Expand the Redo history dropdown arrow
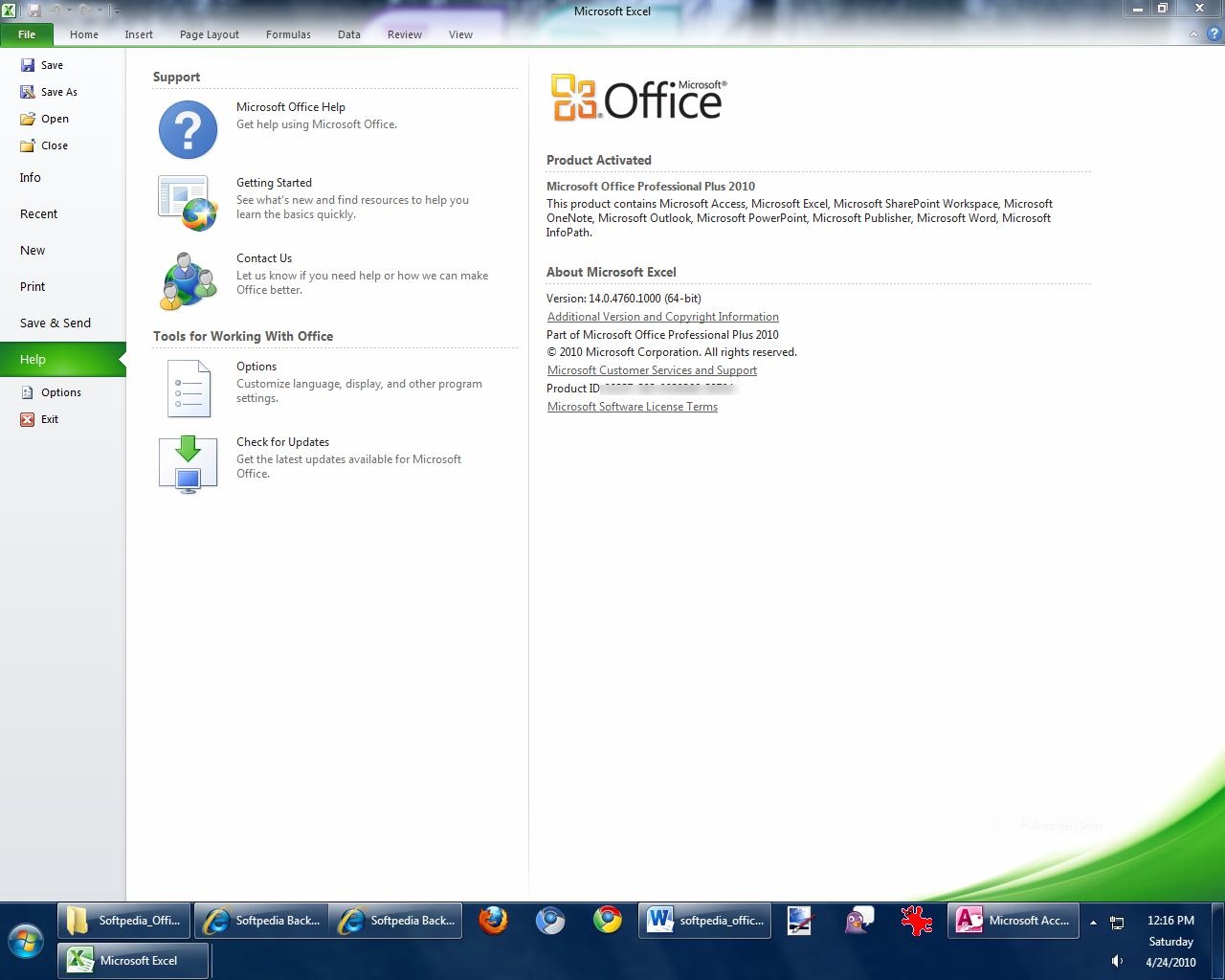The height and width of the screenshot is (980, 1225). tap(99, 11)
